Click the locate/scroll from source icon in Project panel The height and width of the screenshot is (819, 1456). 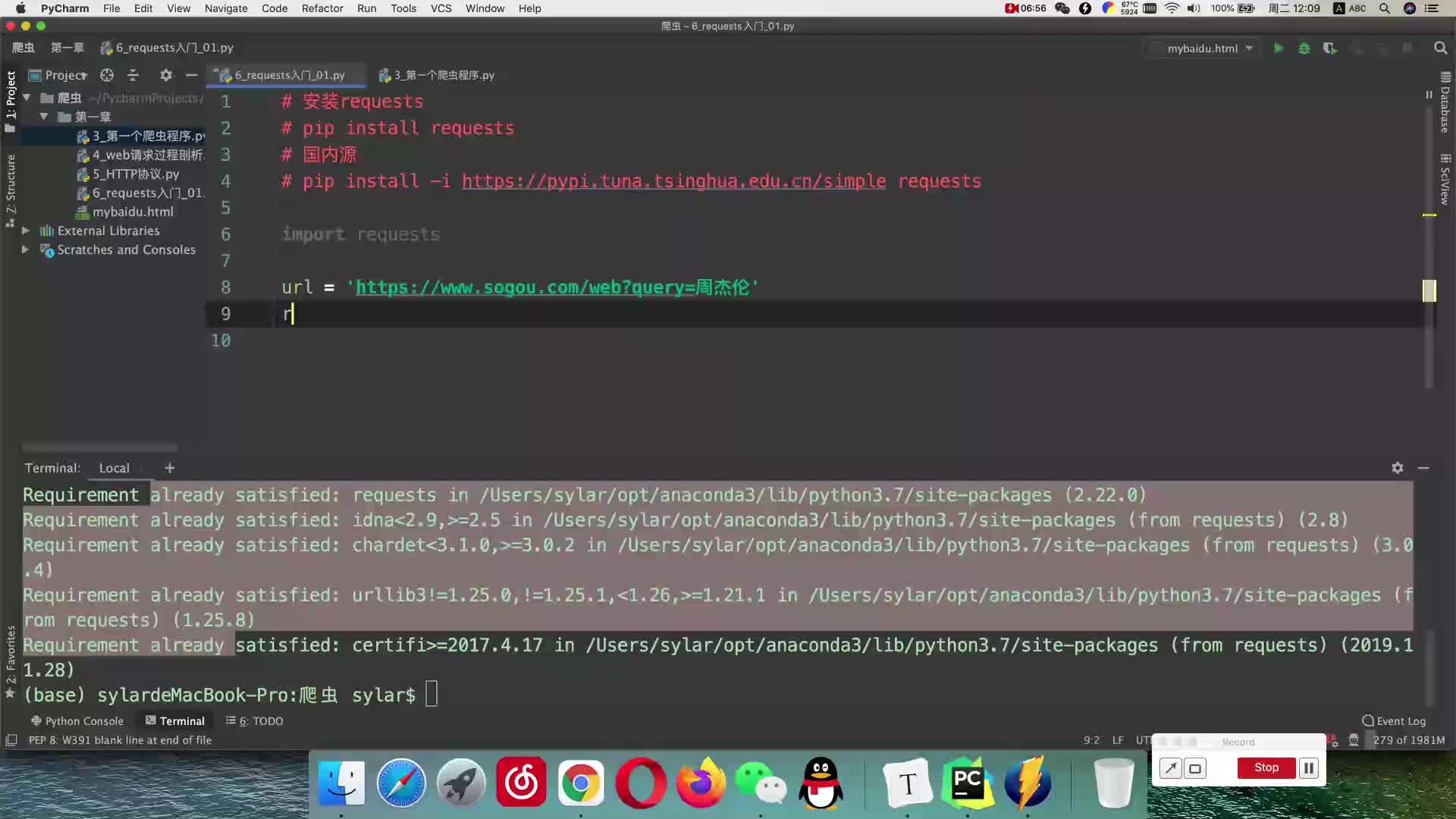(x=107, y=75)
